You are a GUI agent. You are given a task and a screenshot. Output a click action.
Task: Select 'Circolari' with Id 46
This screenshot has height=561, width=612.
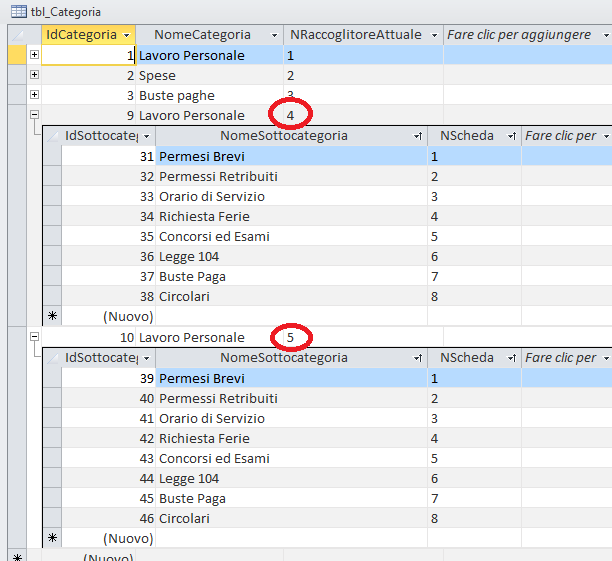292,518
